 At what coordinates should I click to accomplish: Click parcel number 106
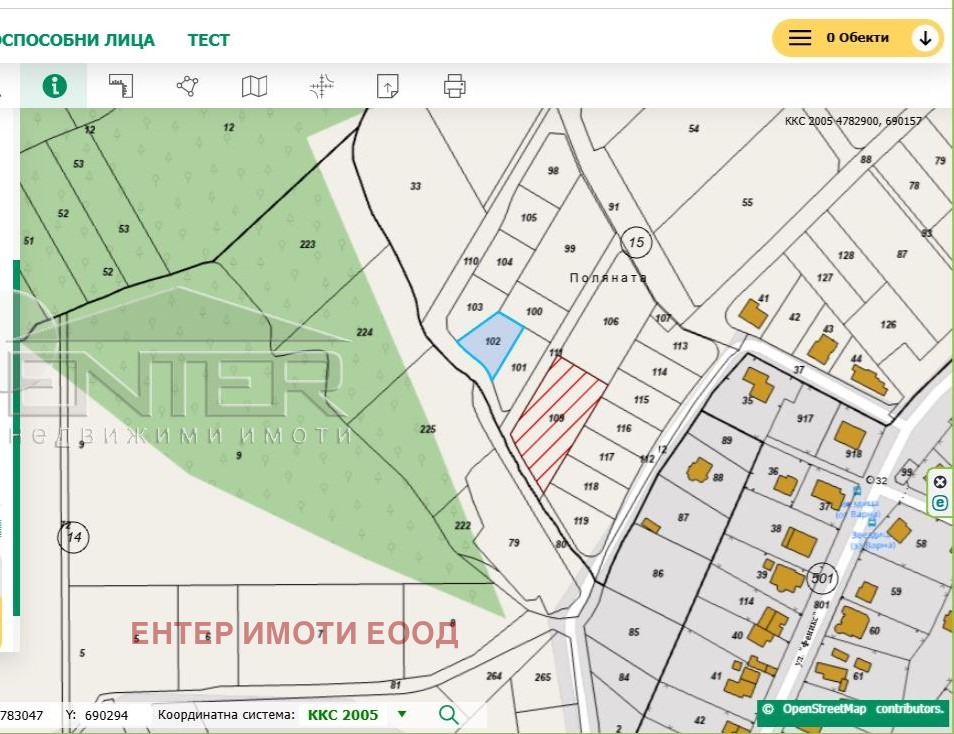point(611,321)
